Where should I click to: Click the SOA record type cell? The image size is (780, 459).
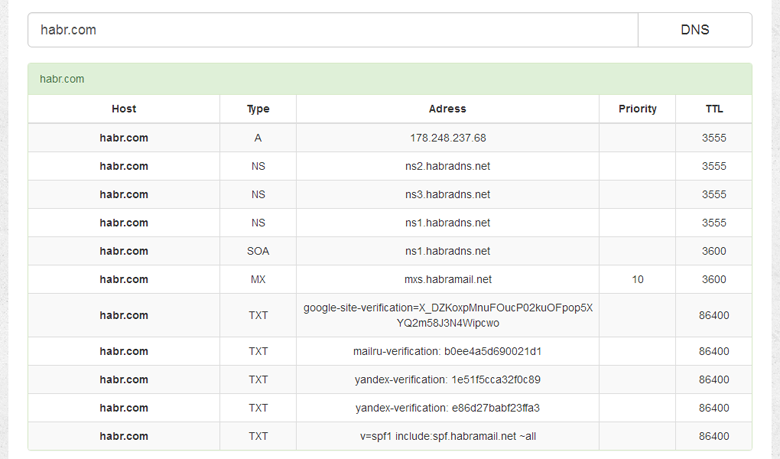point(258,251)
